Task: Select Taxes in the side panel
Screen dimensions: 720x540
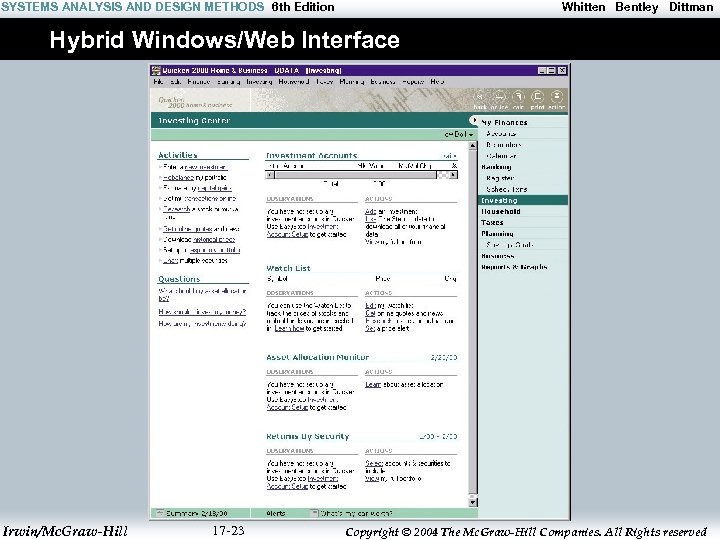Action: point(492,222)
